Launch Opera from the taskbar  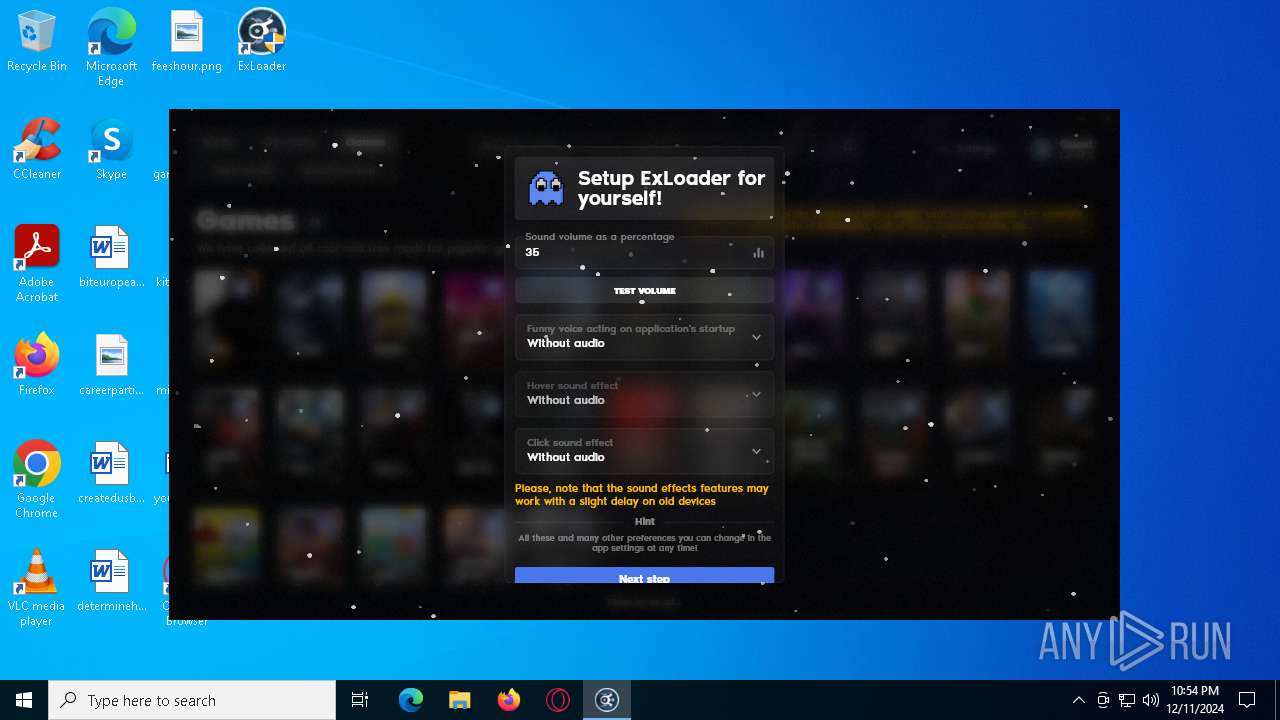558,700
